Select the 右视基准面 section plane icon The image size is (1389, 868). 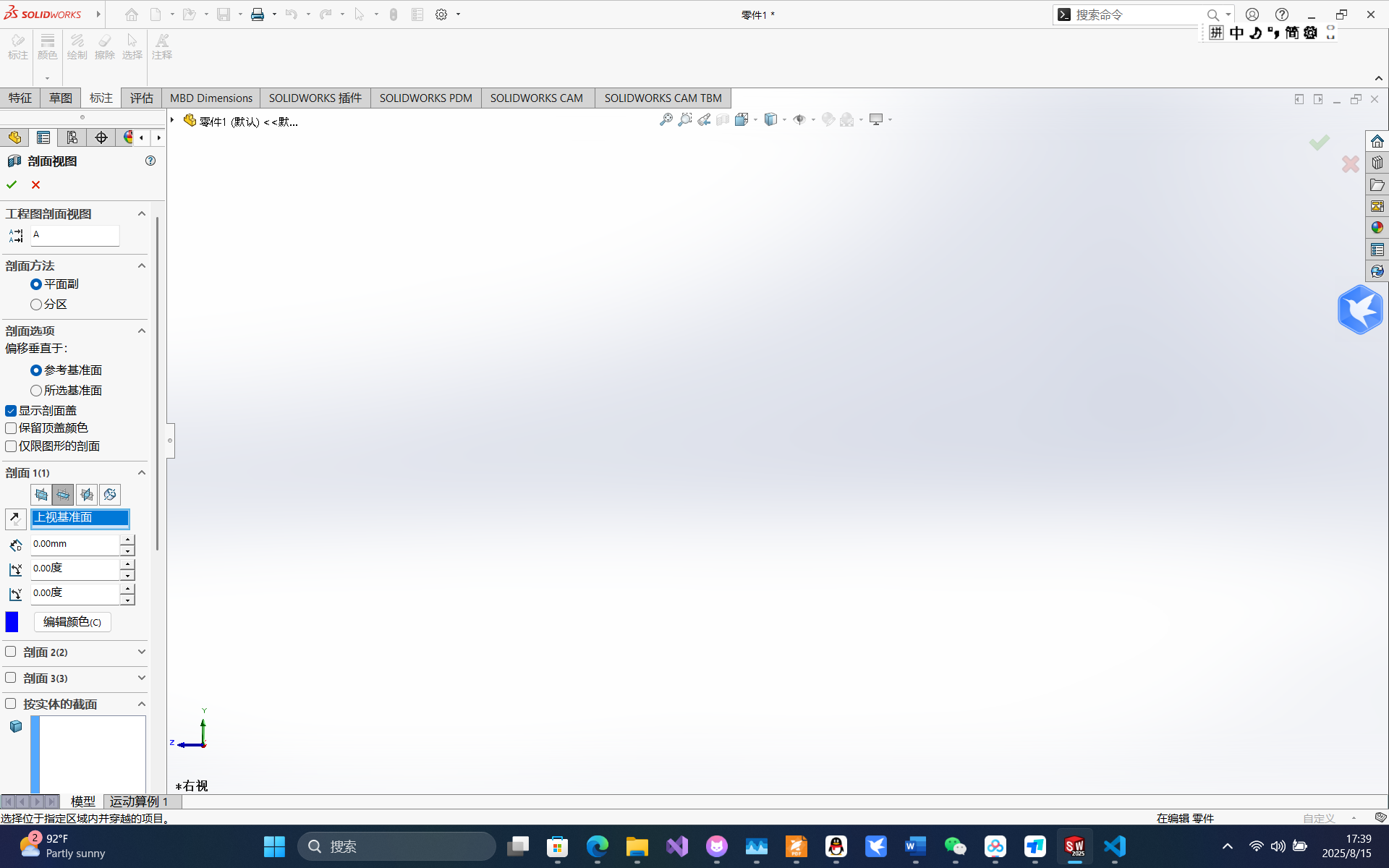[x=86, y=495]
